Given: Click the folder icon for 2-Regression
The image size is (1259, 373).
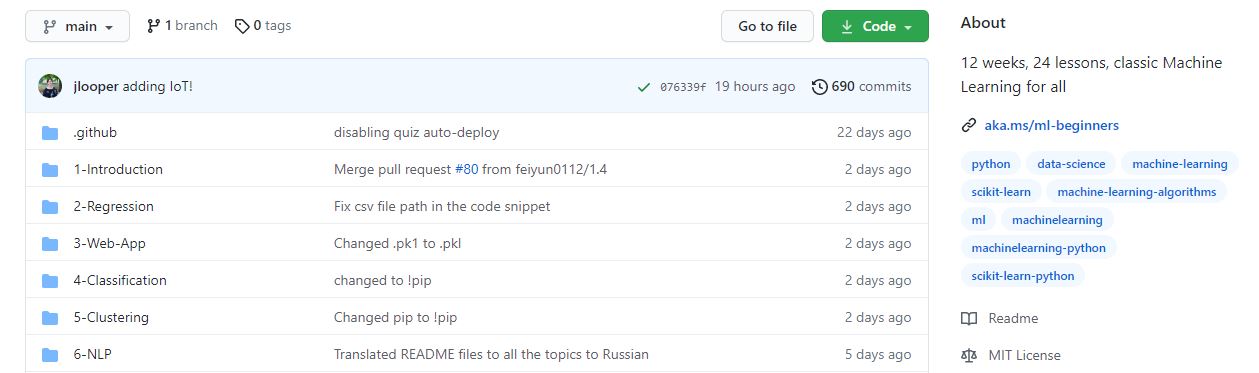Looking at the screenshot, I should point(50,207).
